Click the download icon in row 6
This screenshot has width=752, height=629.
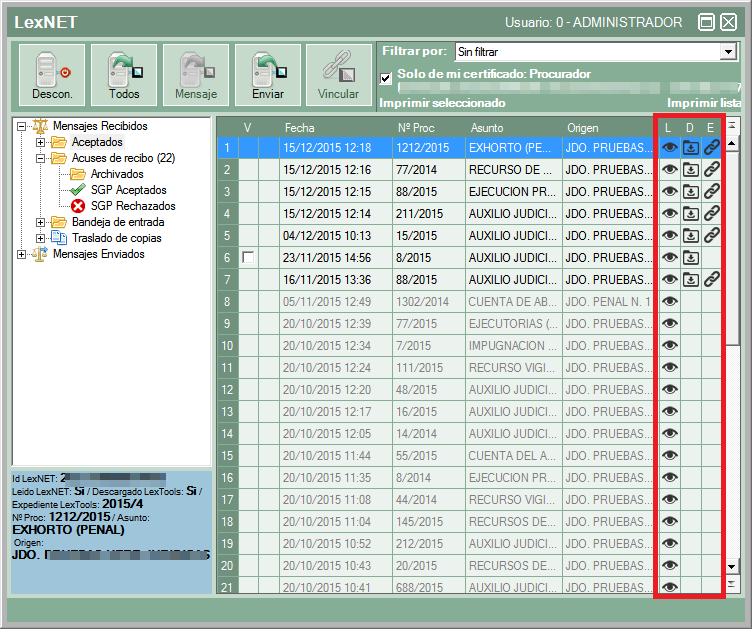click(690, 257)
